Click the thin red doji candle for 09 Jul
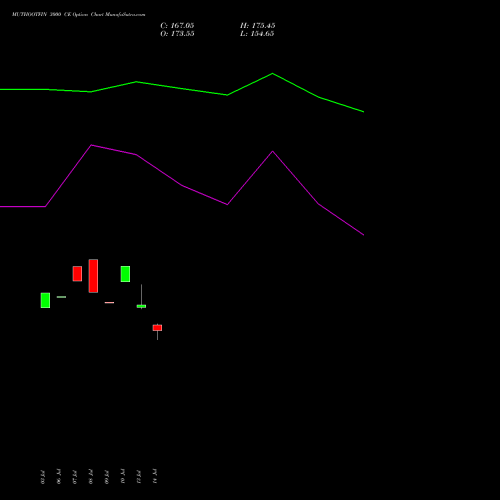This screenshot has height=500, width=500. [x=109, y=303]
